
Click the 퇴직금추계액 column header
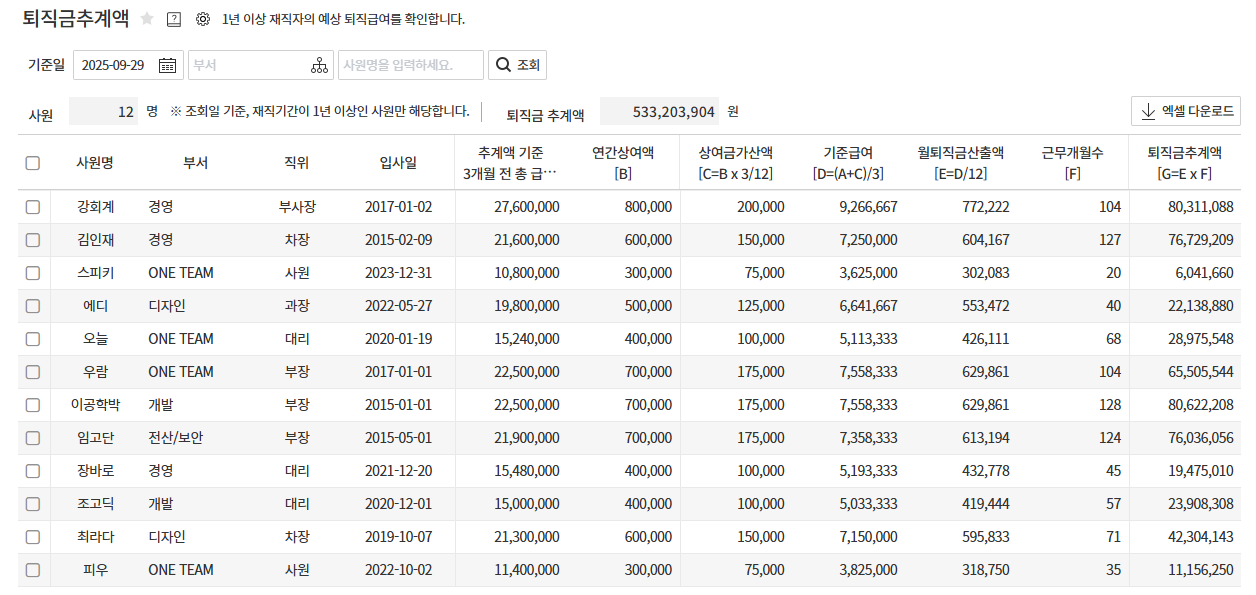pyautogui.click(x=1184, y=163)
